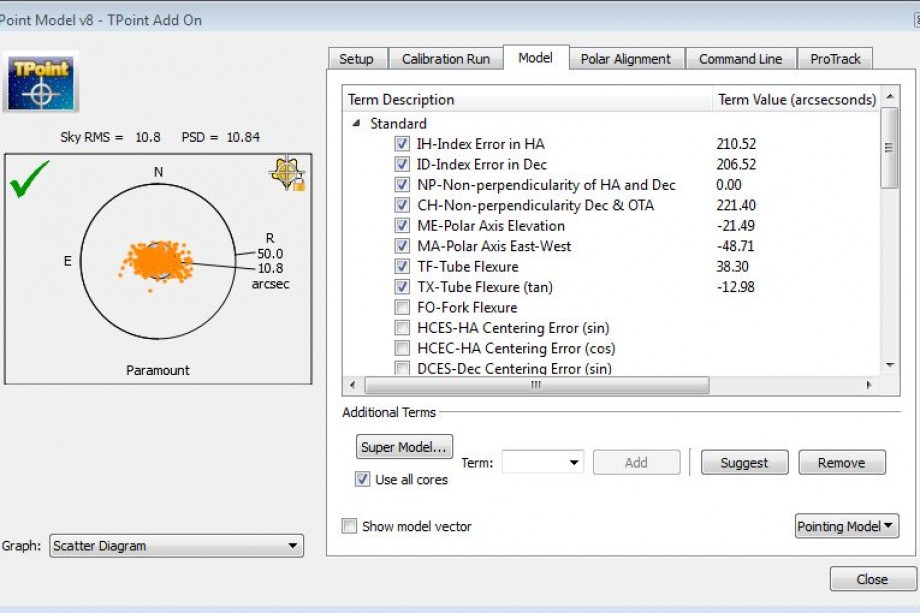This screenshot has width=920, height=613.
Task: Click the value 0.00 for NP term
Action: tap(729, 185)
